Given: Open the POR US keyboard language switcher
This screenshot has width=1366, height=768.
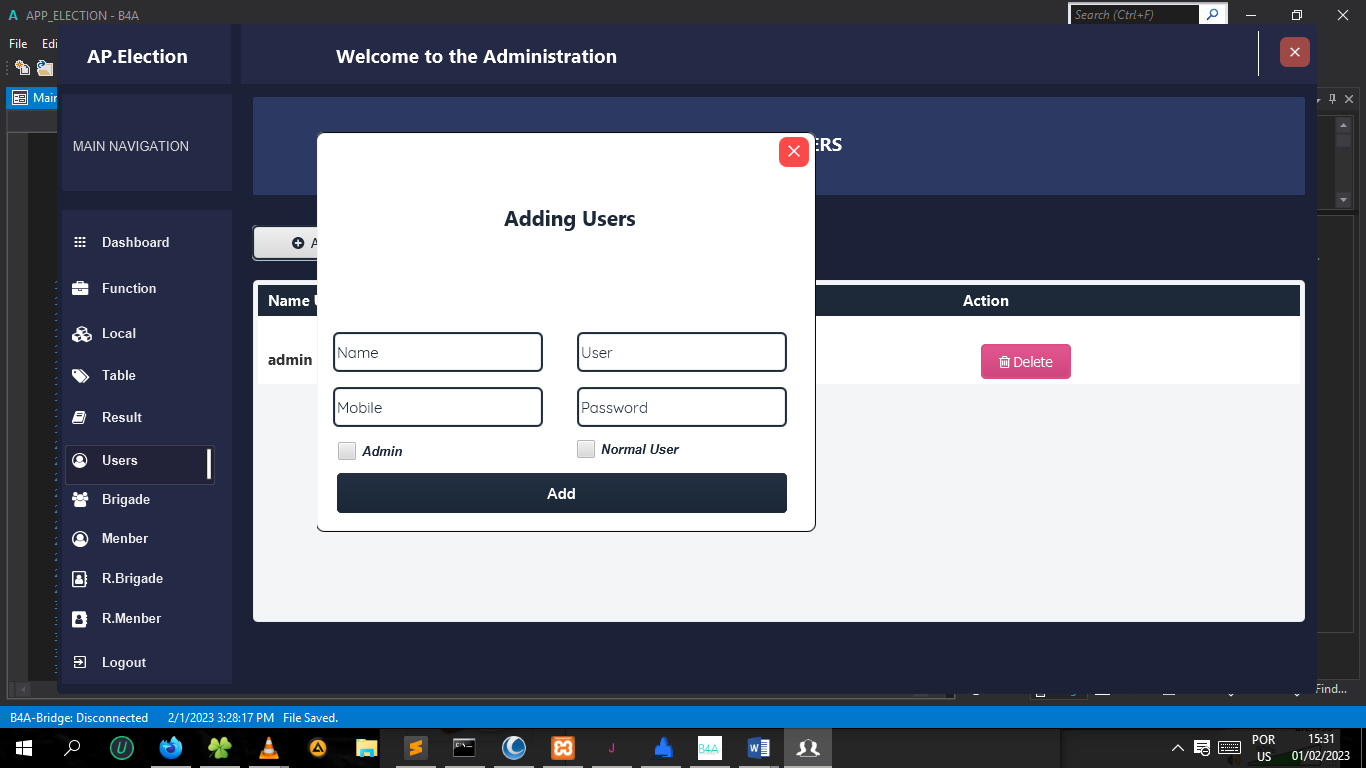Looking at the screenshot, I should (1264, 748).
